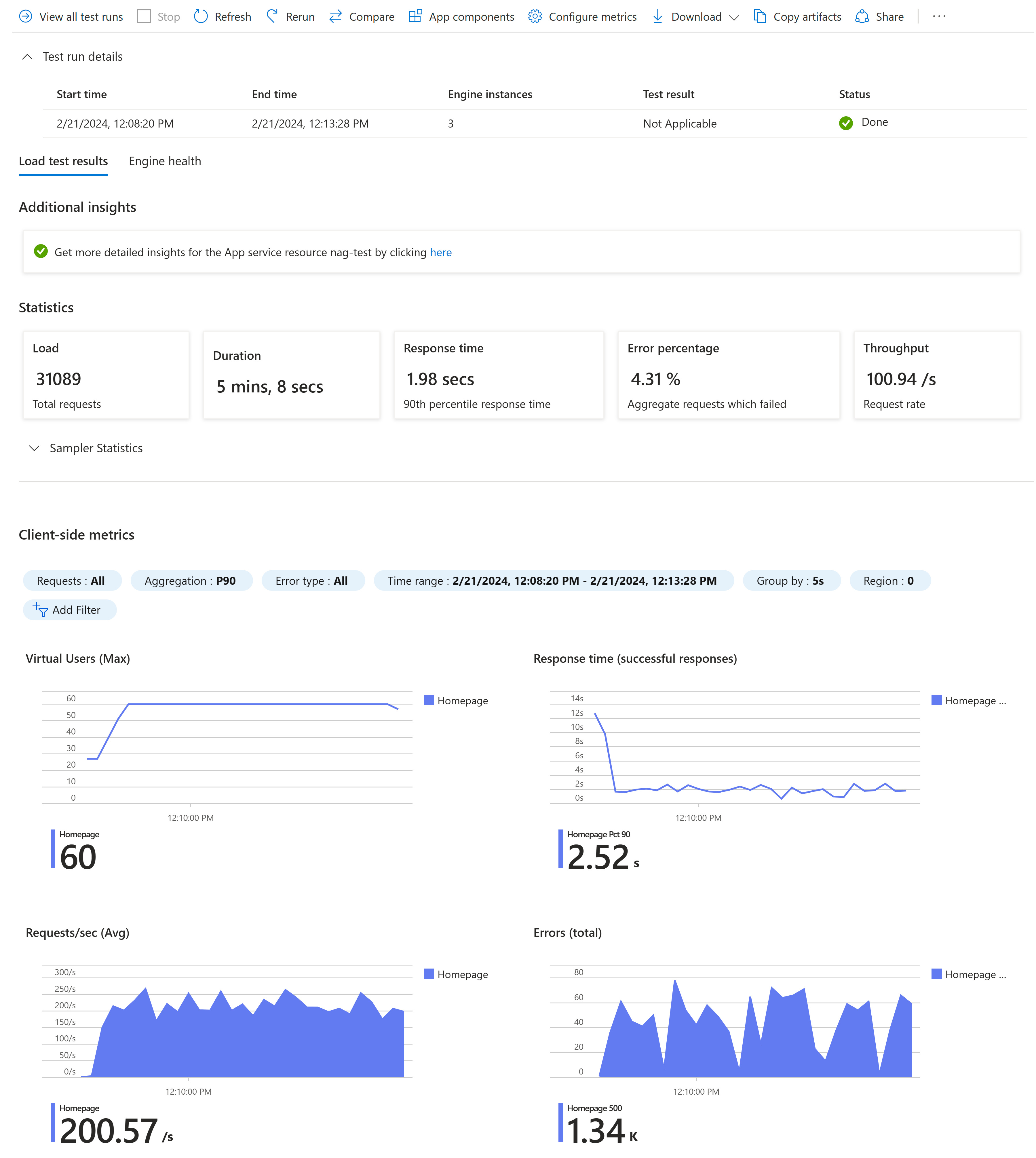Expand the Sampler Statistics section
Image resolution: width=1036 pixels, height=1158 pixels.
click(x=34, y=449)
